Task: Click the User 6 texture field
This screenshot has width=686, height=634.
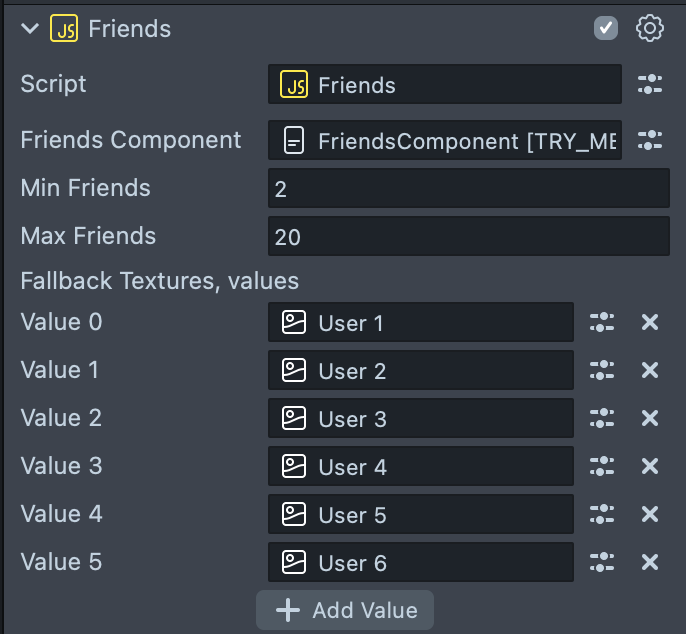Action: 420,563
